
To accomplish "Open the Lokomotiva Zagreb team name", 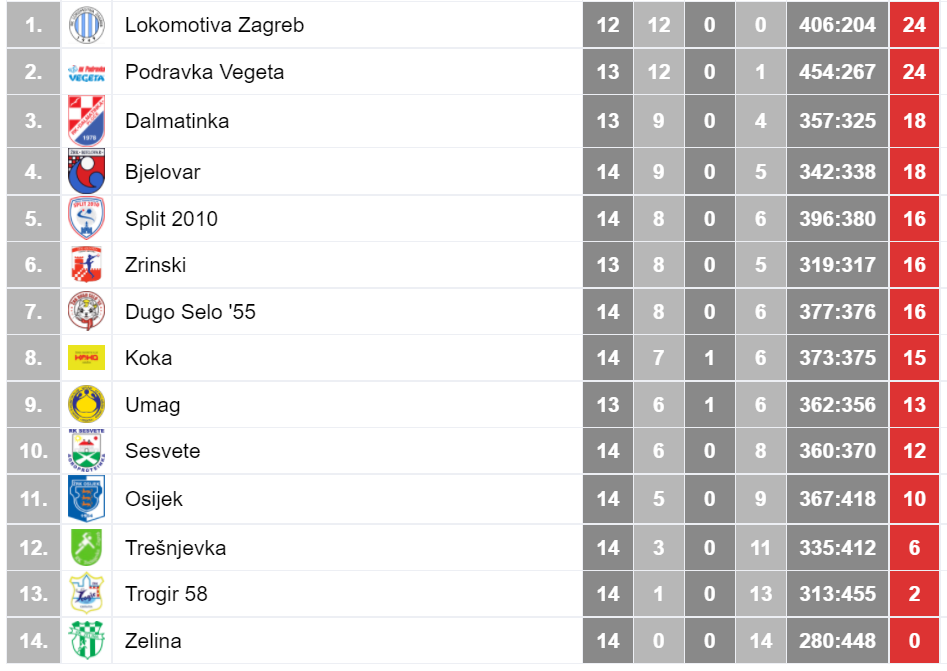I will (214, 25).
